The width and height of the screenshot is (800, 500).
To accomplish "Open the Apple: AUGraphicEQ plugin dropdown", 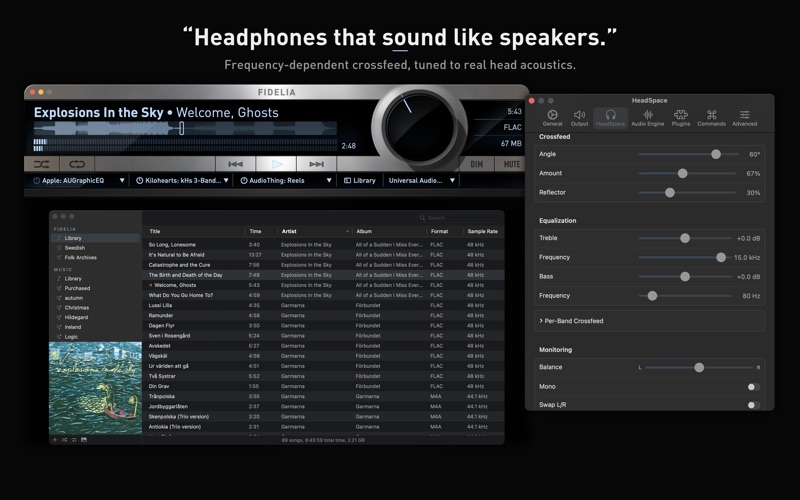I will pyautogui.click(x=122, y=181).
